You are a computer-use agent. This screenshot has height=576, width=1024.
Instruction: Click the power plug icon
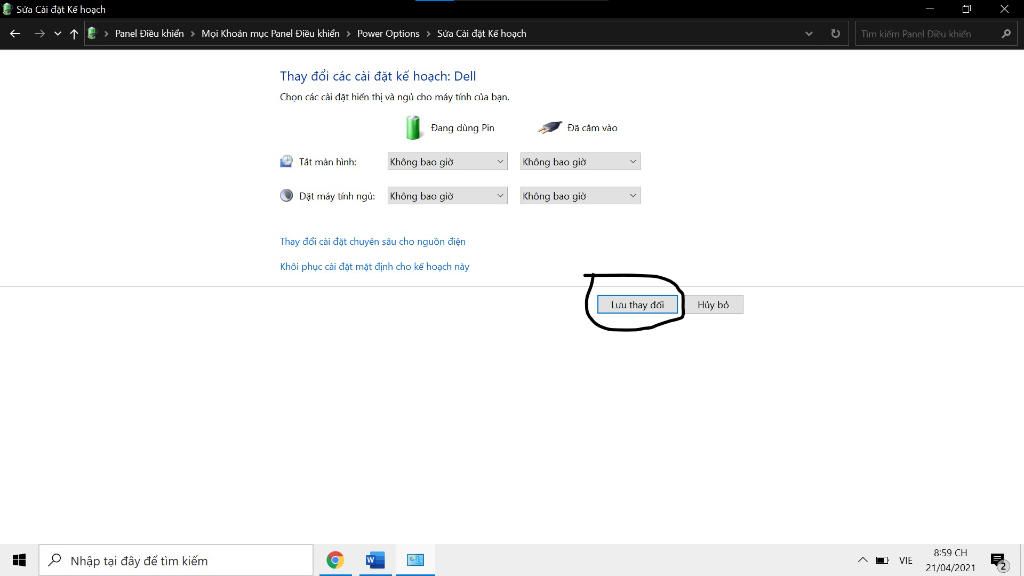tap(549, 127)
